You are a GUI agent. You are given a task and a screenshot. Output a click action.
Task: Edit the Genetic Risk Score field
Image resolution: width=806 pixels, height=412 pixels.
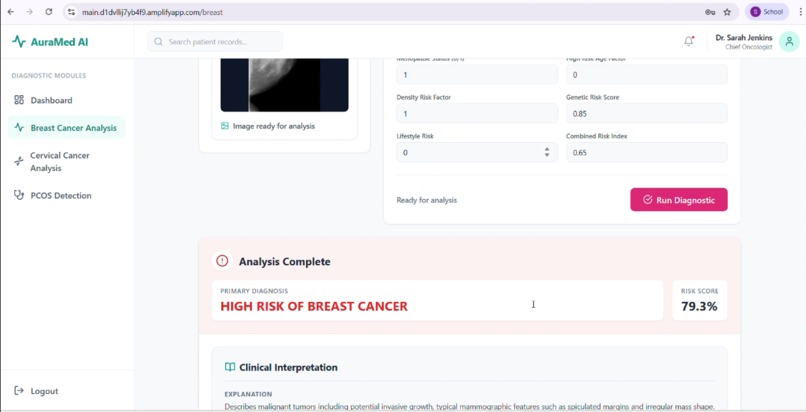(x=647, y=114)
